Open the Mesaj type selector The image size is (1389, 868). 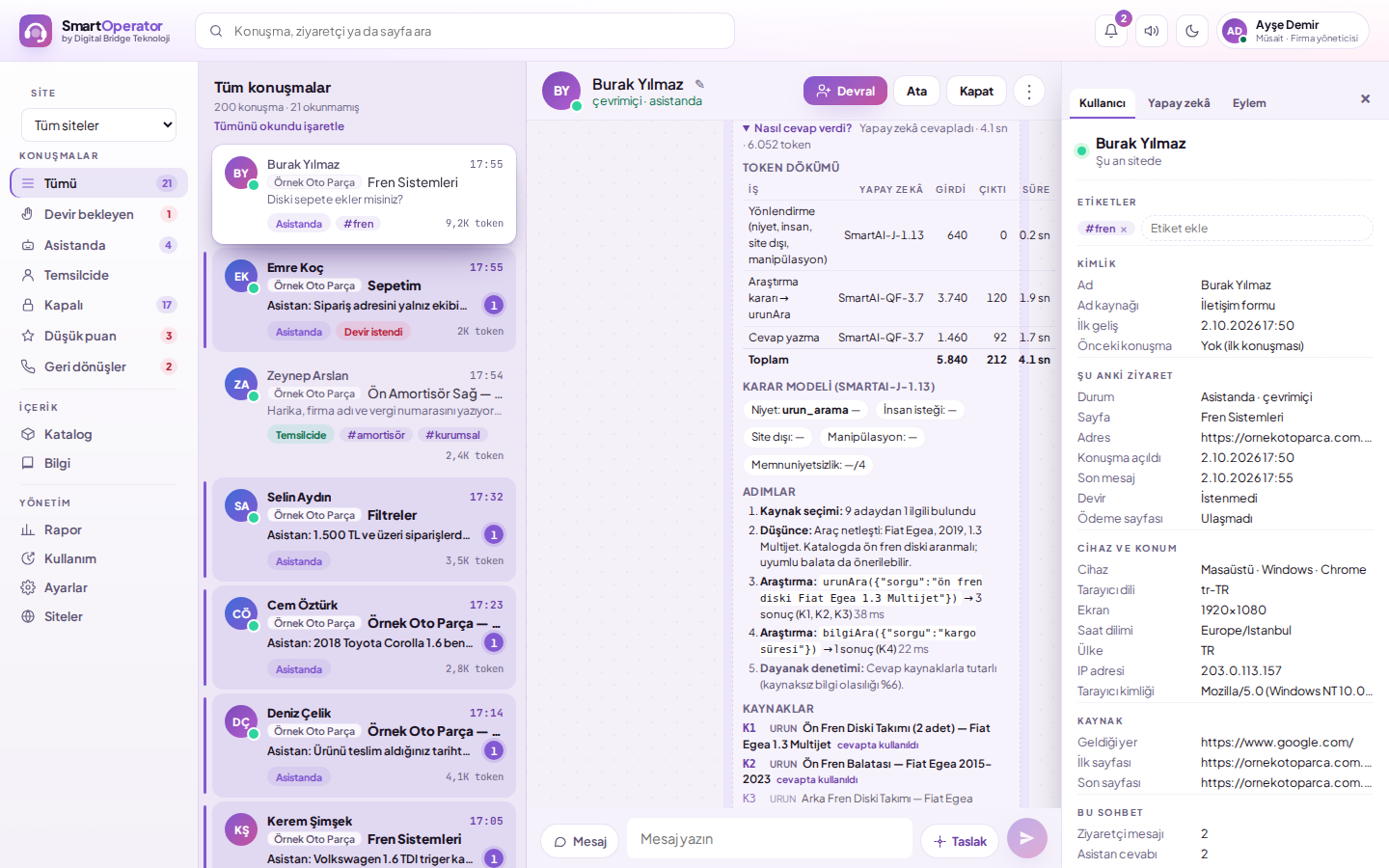pyautogui.click(x=581, y=841)
